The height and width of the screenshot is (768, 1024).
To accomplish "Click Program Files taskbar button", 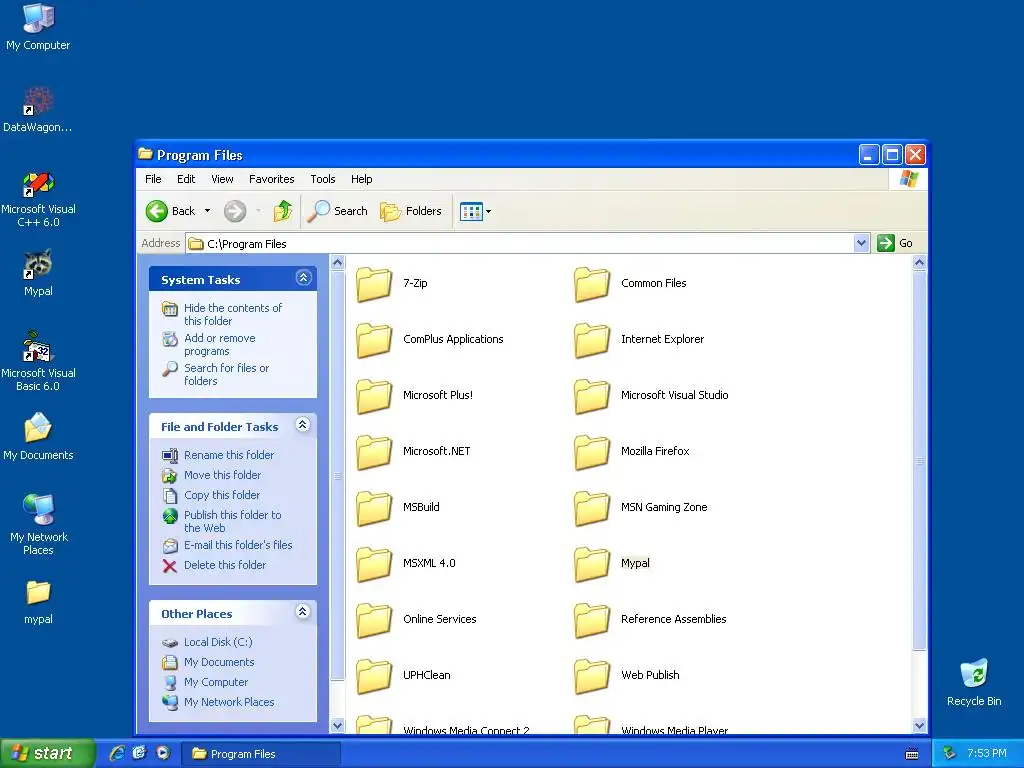I will pos(261,754).
